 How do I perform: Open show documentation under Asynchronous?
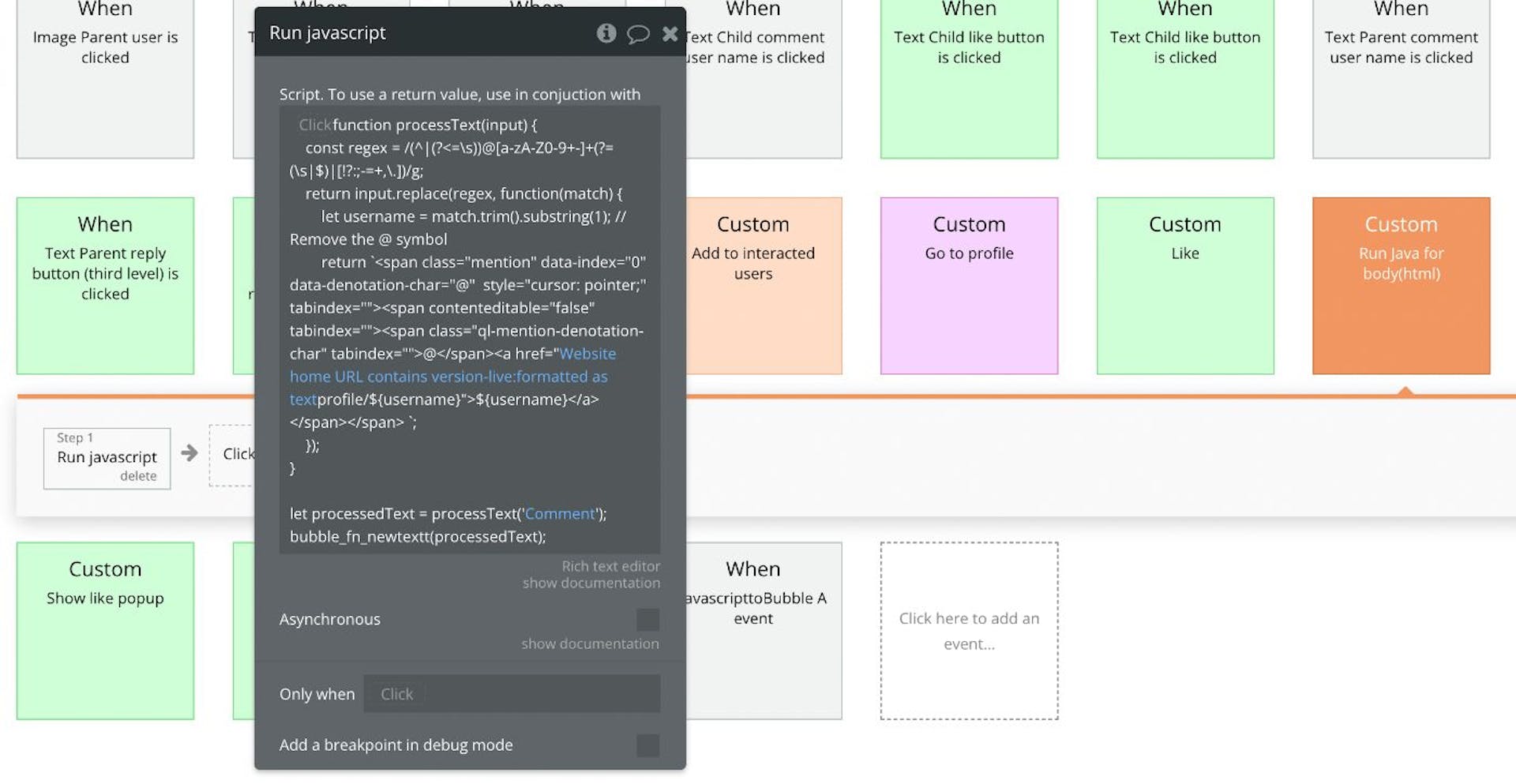591,643
